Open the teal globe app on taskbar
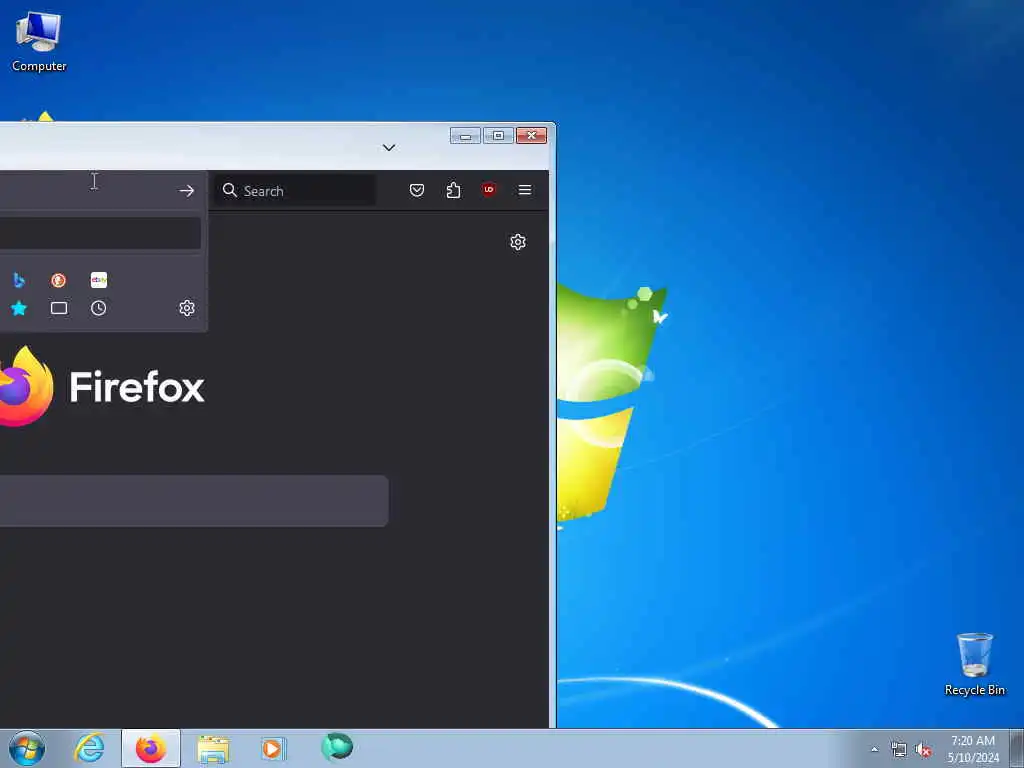1024x768 pixels. [x=337, y=747]
